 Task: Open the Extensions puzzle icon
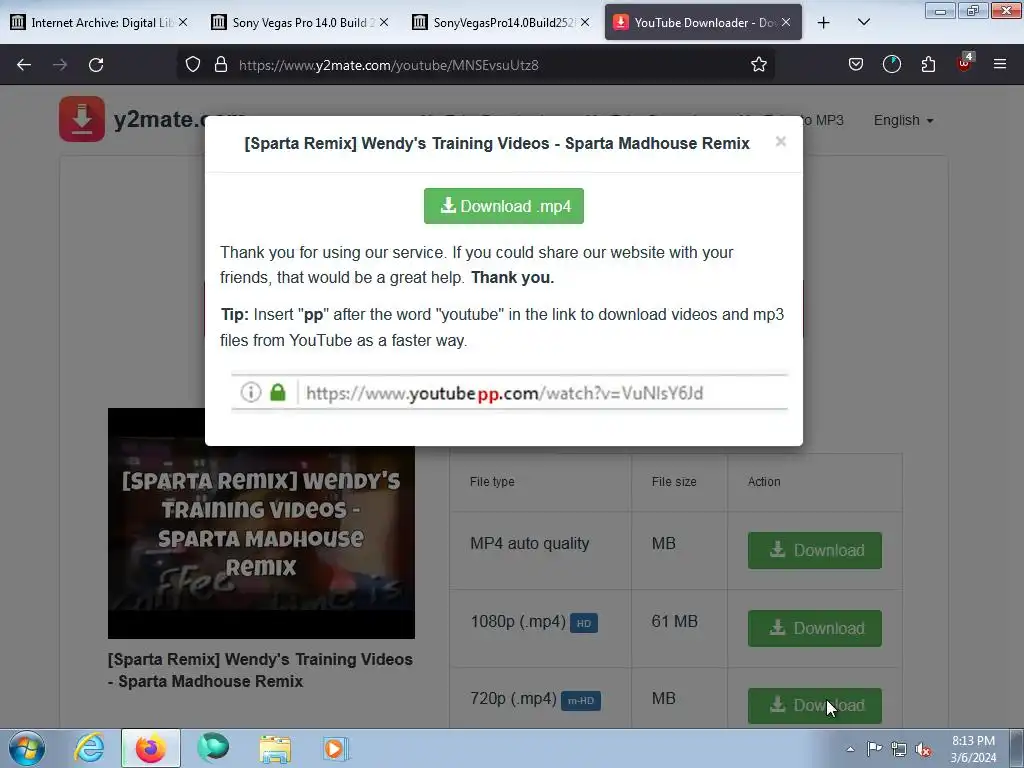pos(928,65)
